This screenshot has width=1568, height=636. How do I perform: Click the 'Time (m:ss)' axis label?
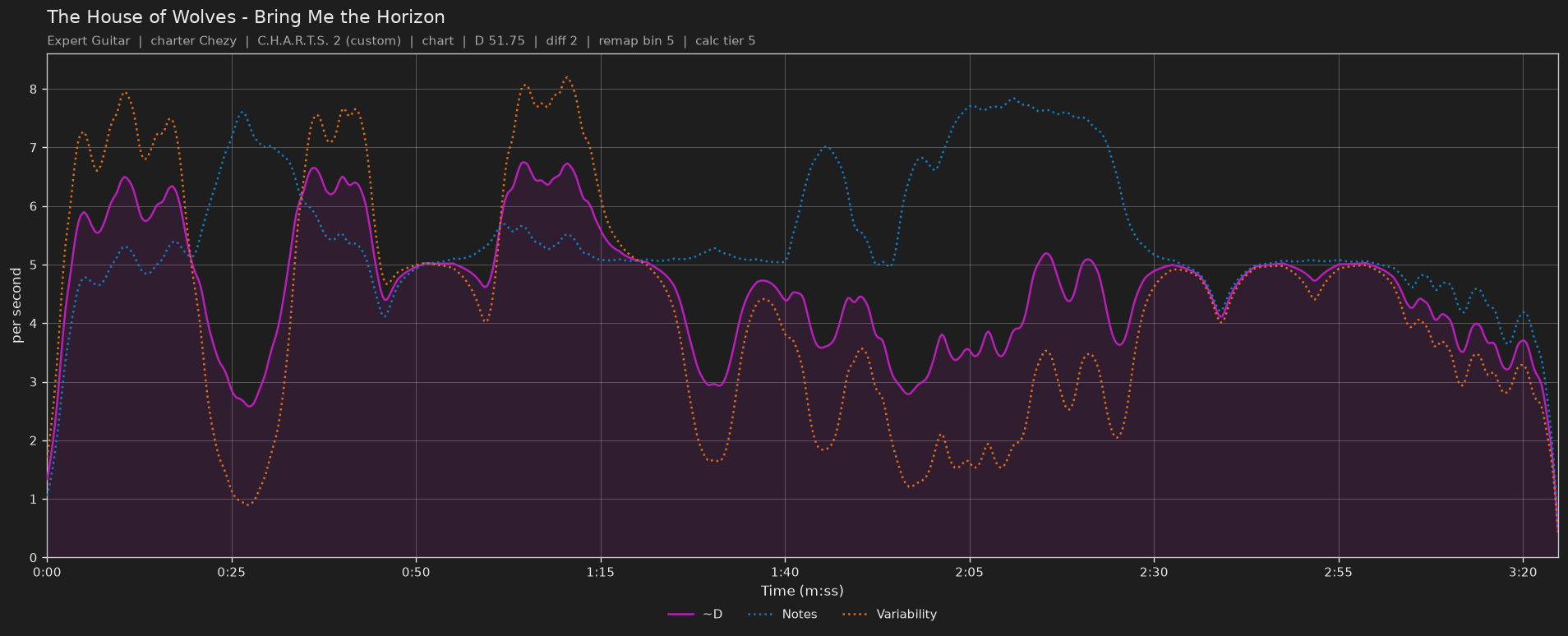click(802, 591)
